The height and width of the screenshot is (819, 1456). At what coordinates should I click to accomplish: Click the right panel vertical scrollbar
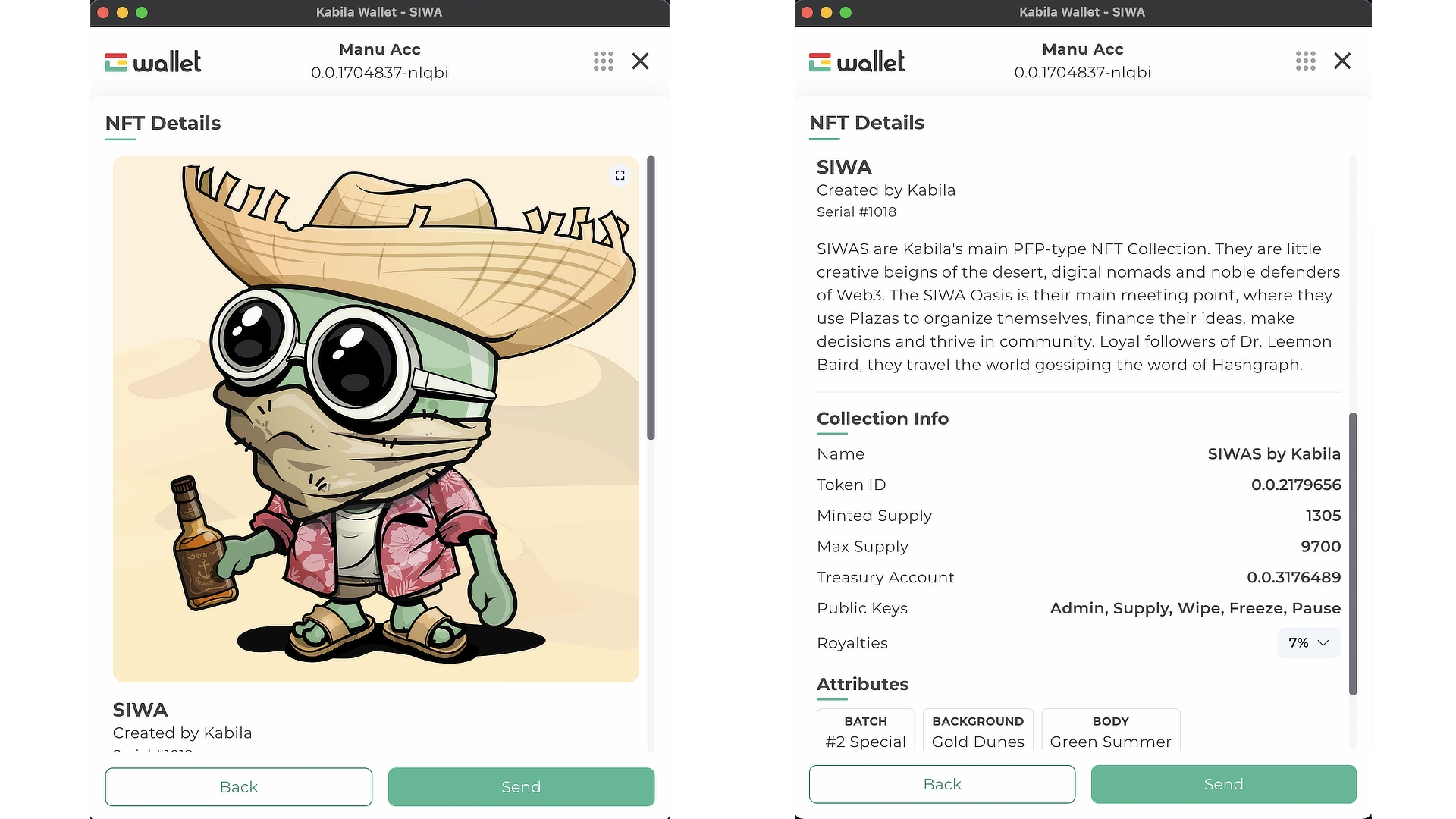[x=1353, y=554]
